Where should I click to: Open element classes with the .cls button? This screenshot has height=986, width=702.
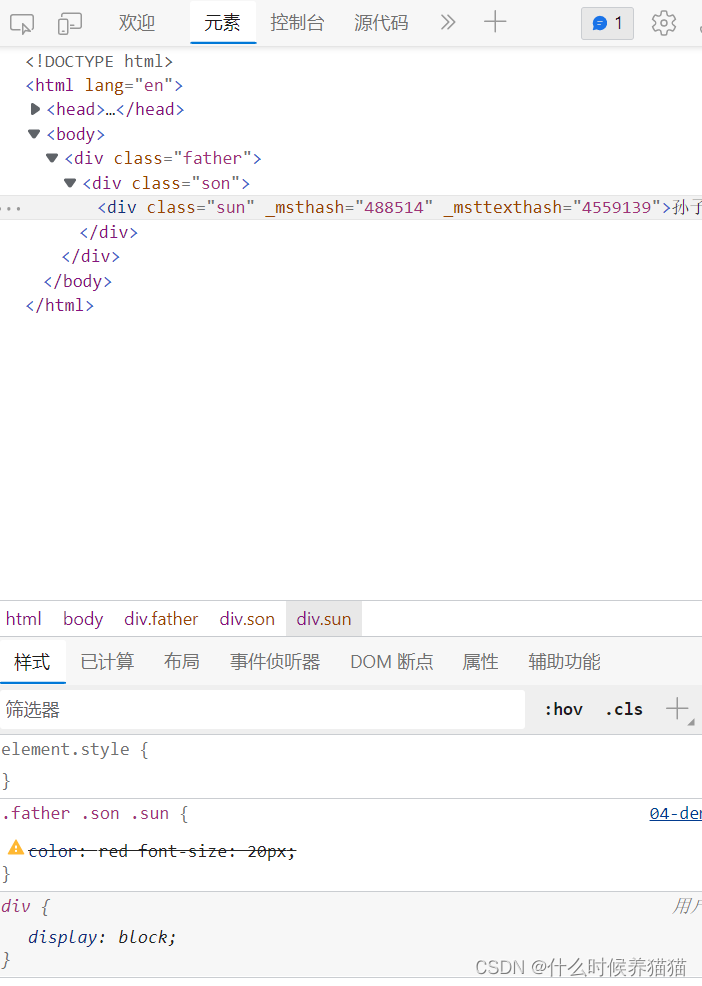pos(623,708)
